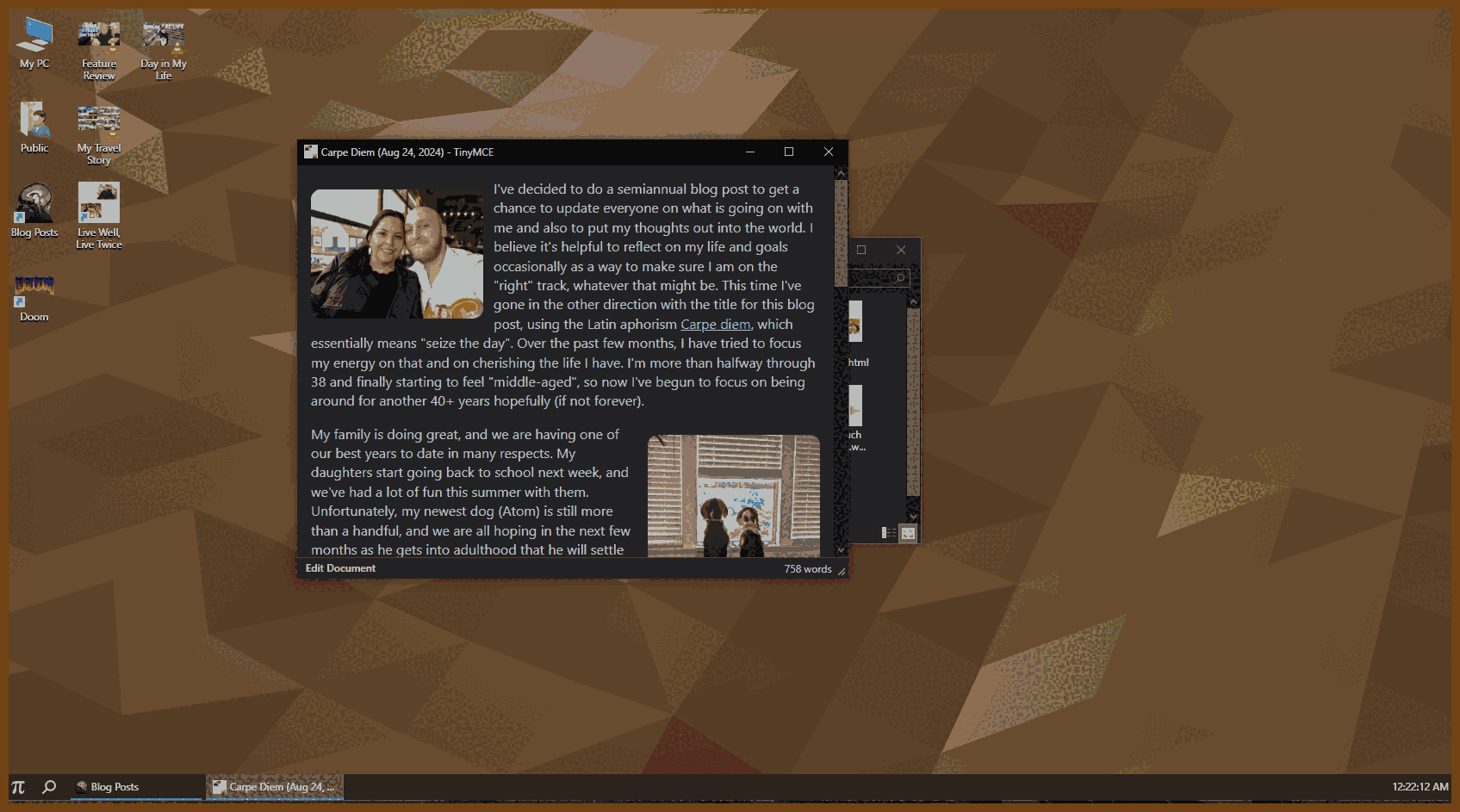Switch to details list view in explorer

[x=889, y=533]
